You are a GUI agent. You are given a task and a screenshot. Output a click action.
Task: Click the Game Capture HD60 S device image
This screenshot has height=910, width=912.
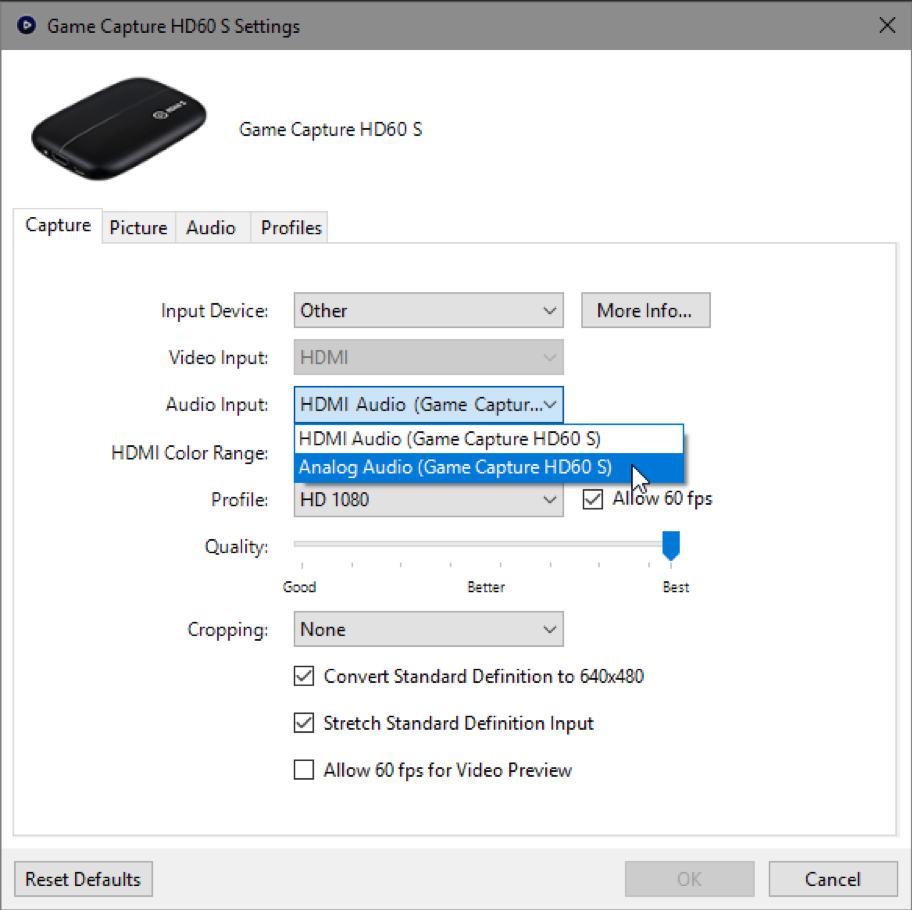click(x=119, y=129)
